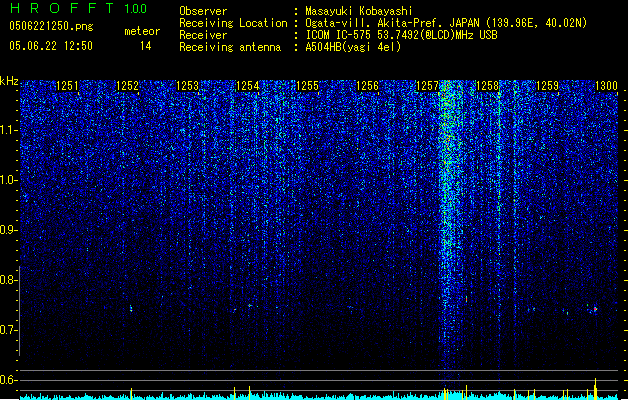Viewport: 629px width, 400px height.
Task: Select antenna value A504HB(yagi 4el)
Action: click(353, 47)
